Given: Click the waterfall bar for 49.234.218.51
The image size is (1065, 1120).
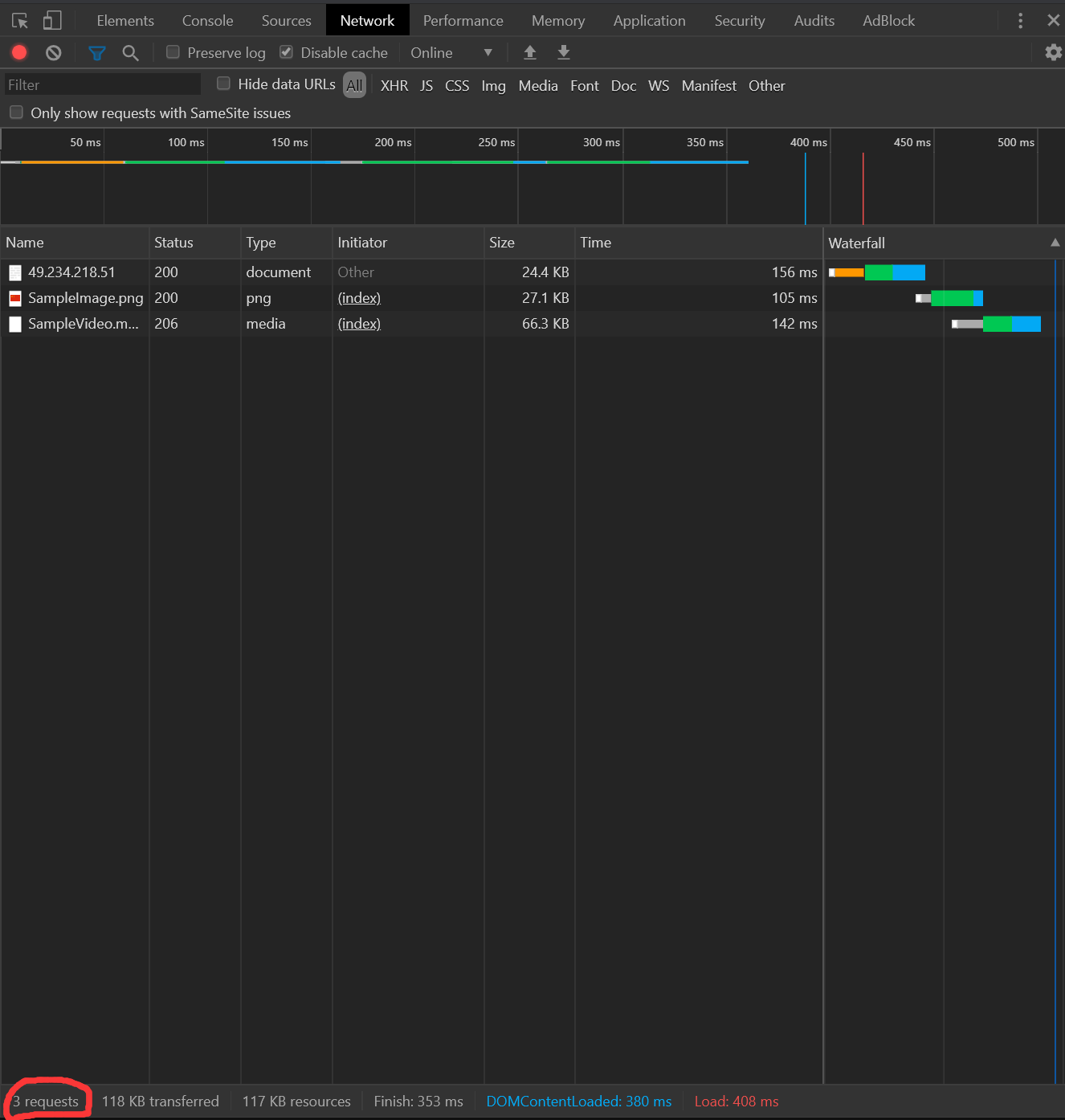Looking at the screenshot, I should click(x=877, y=272).
